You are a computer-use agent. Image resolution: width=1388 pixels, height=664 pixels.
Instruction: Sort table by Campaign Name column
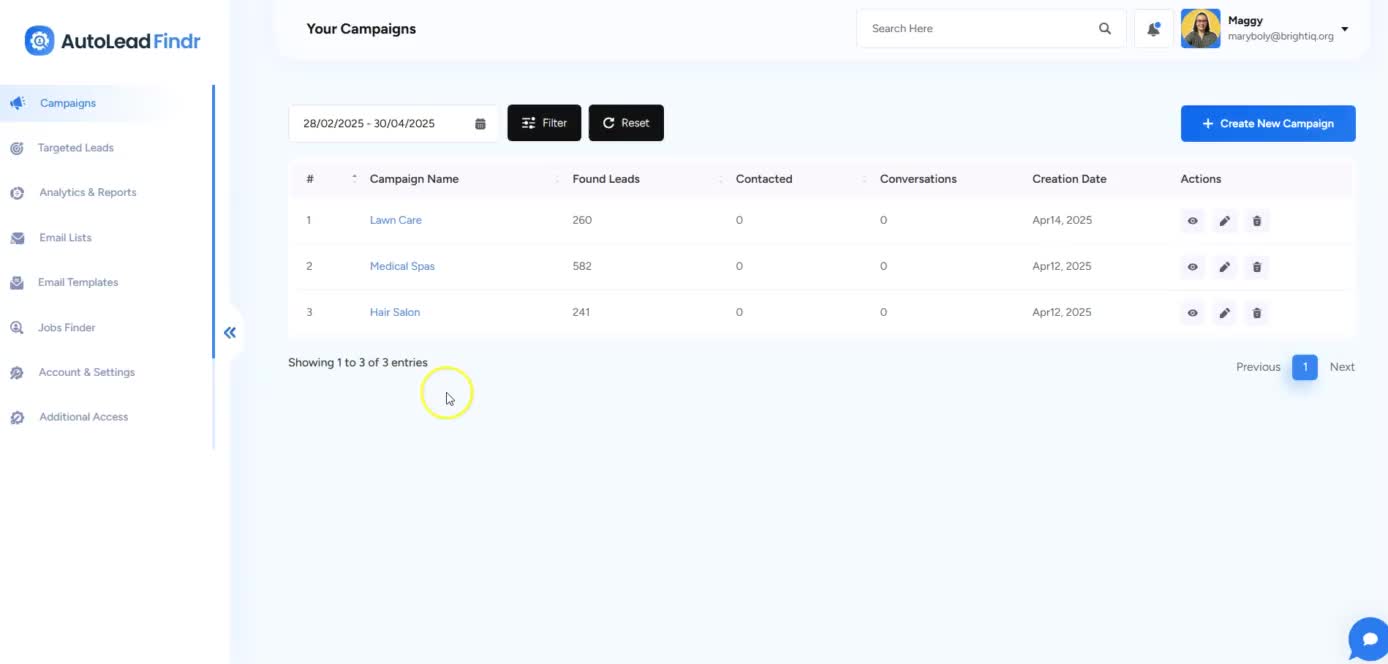coord(414,179)
